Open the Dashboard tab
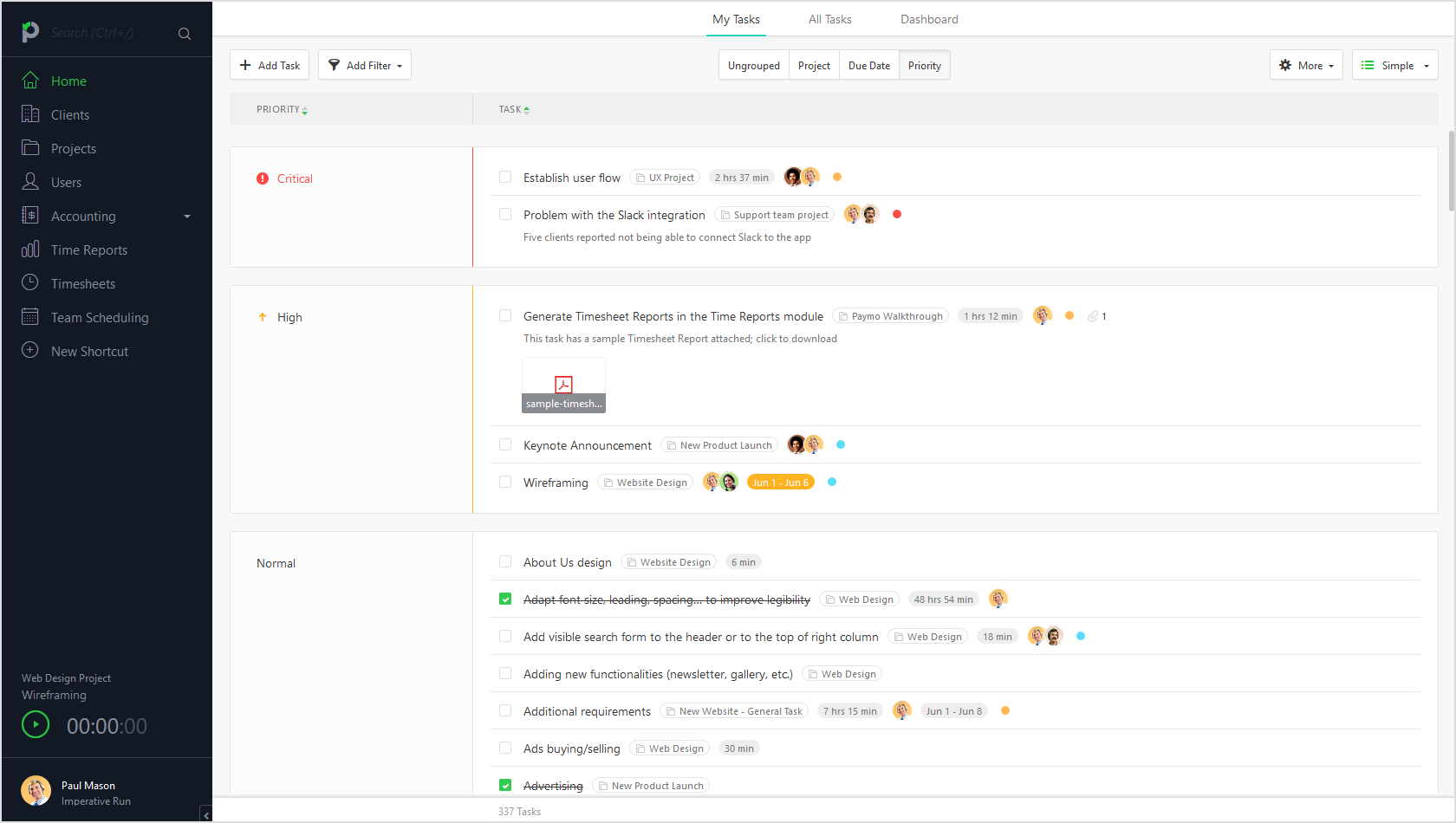The image size is (1456, 823). point(928,19)
